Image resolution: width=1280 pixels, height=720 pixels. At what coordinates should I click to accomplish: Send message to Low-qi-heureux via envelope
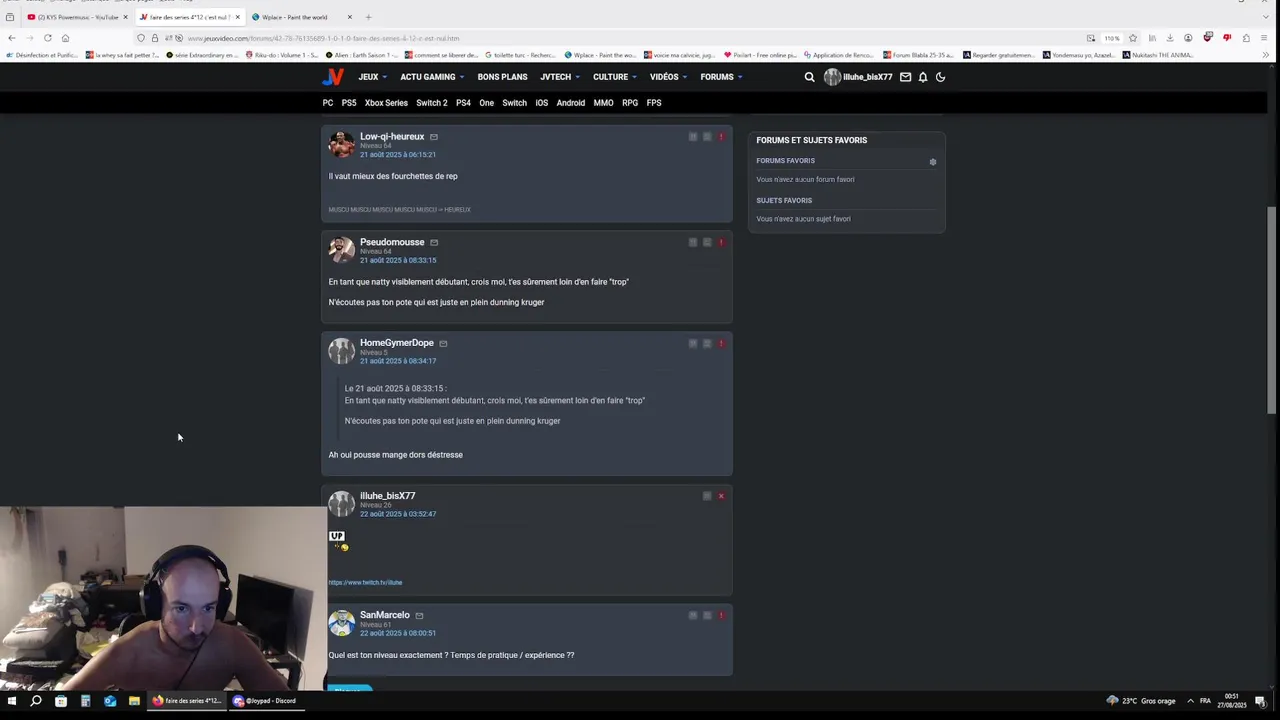click(x=434, y=137)
